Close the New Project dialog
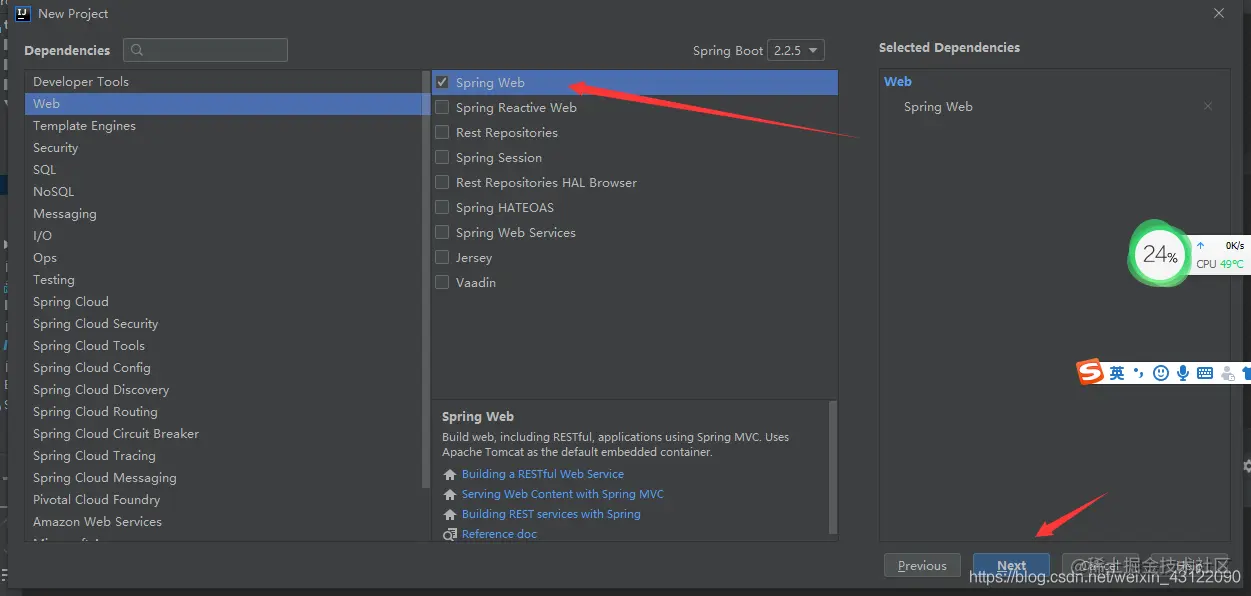 tap(1219, 14)
